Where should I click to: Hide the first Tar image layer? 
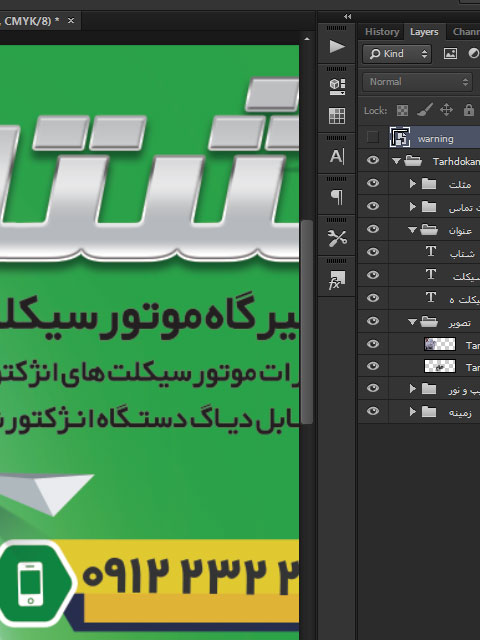point(373,344)
